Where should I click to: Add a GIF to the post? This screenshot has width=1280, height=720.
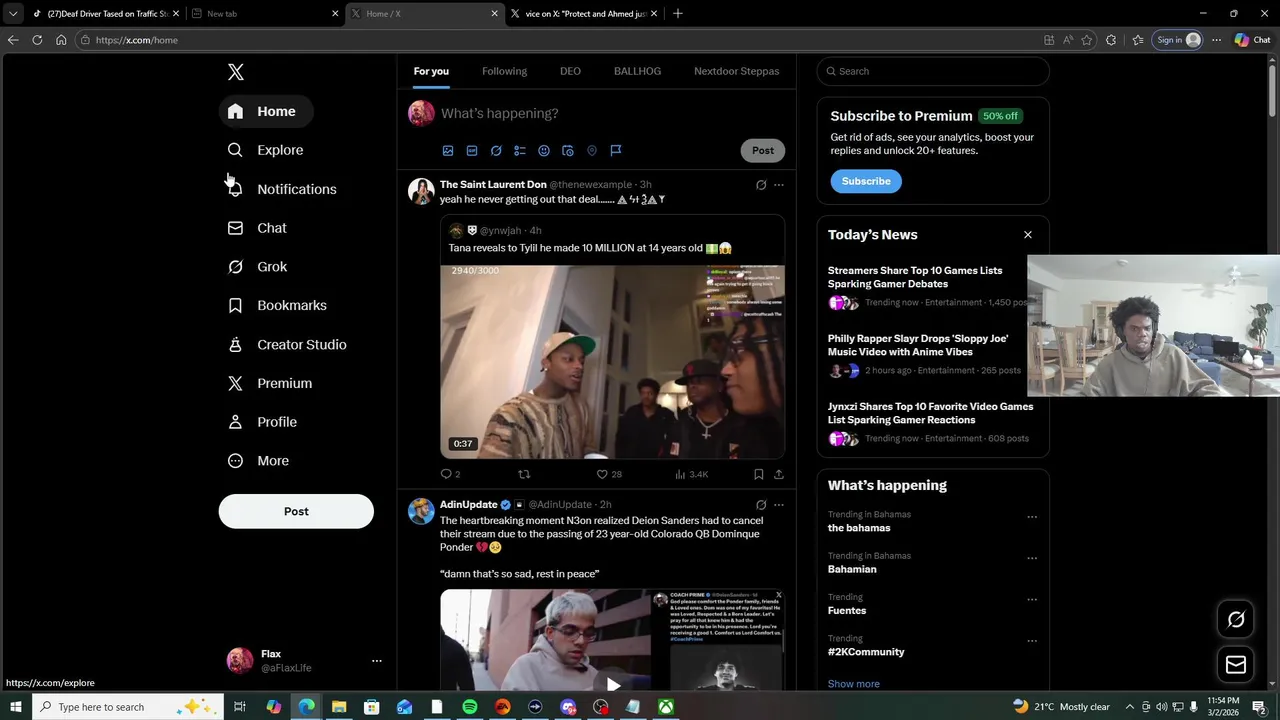pos(472,150)
